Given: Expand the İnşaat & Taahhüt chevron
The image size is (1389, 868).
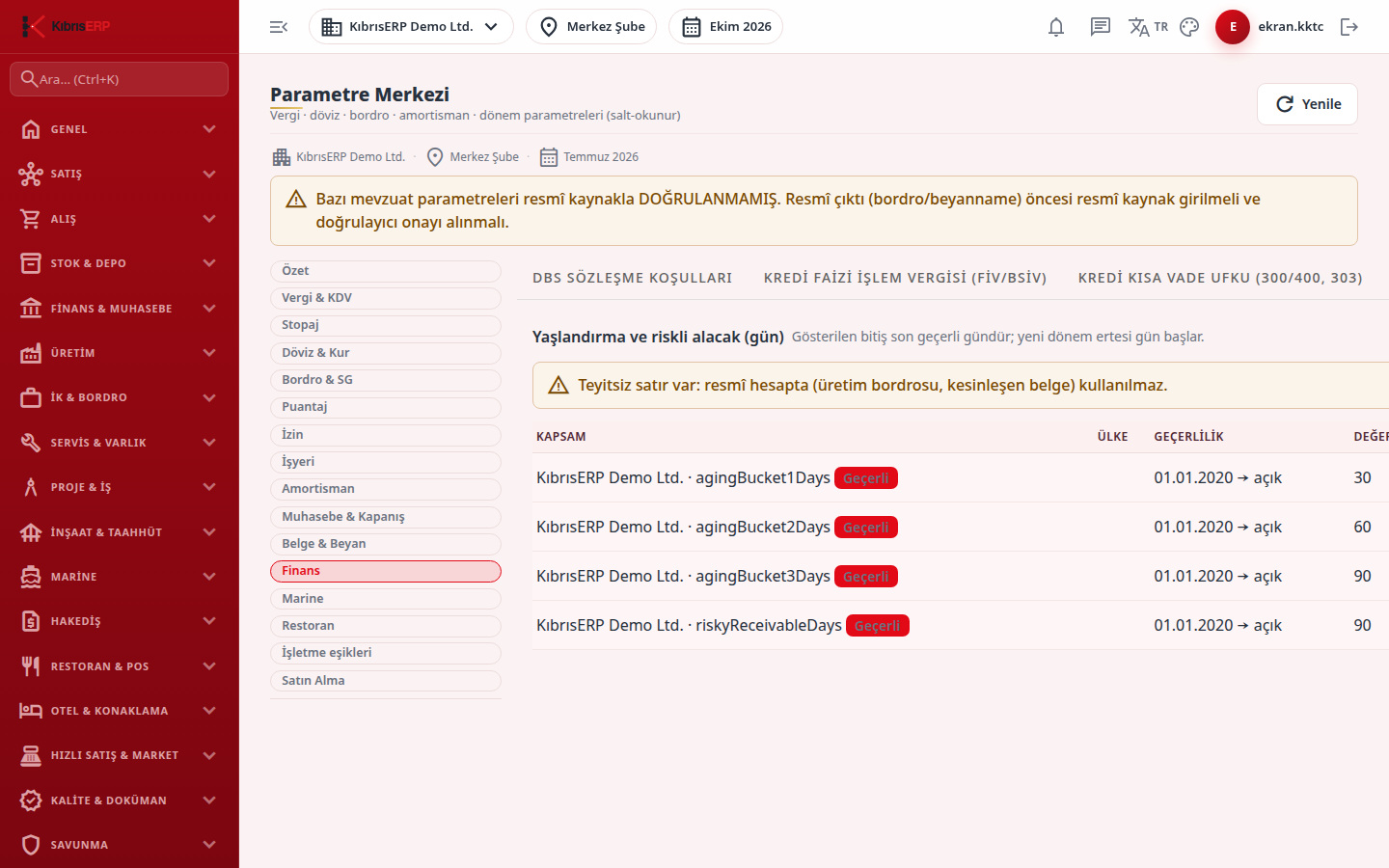Looking at the screenshot, I should (209, 532).
